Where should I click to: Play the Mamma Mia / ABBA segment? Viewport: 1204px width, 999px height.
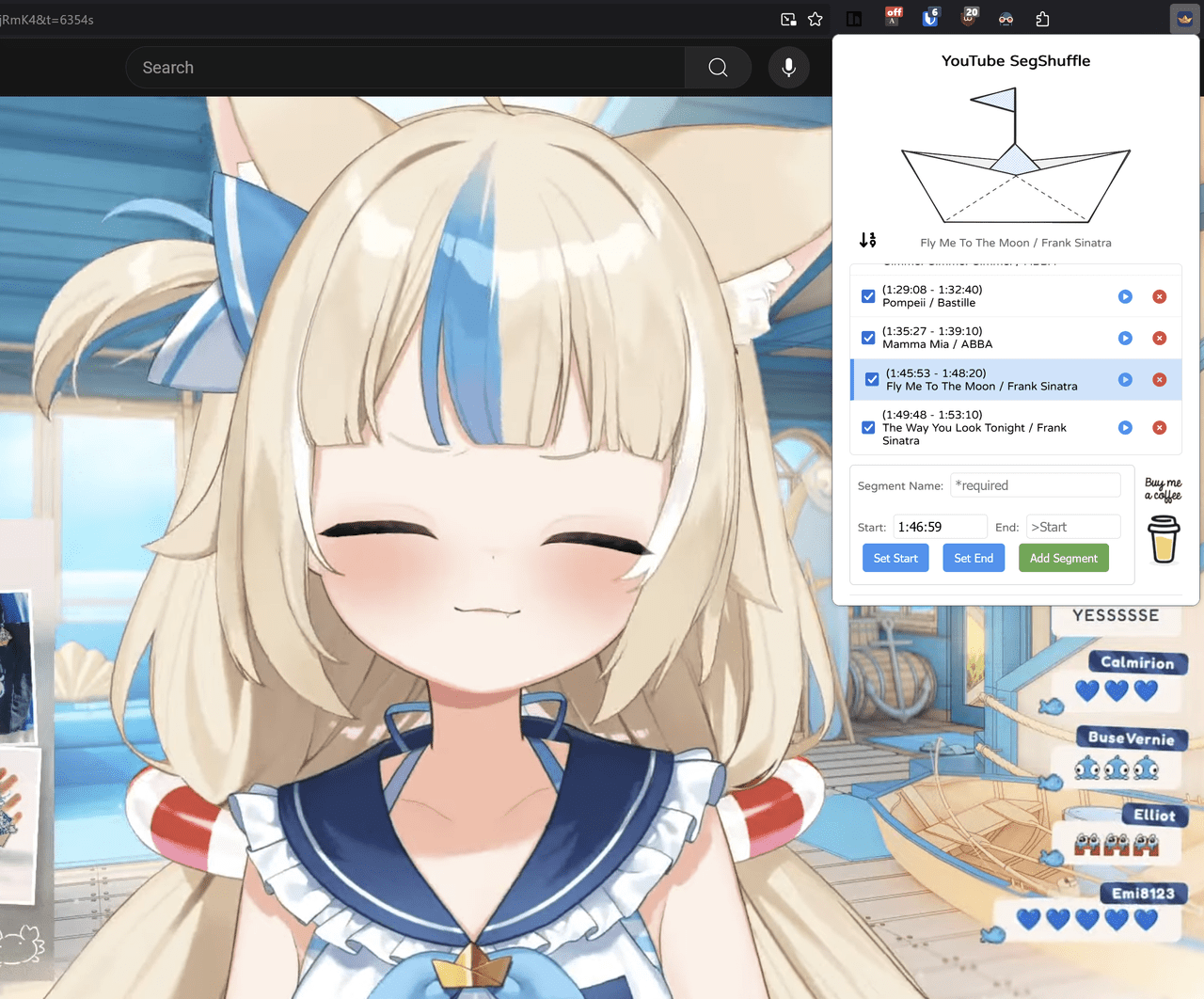tap(1125, 338)
